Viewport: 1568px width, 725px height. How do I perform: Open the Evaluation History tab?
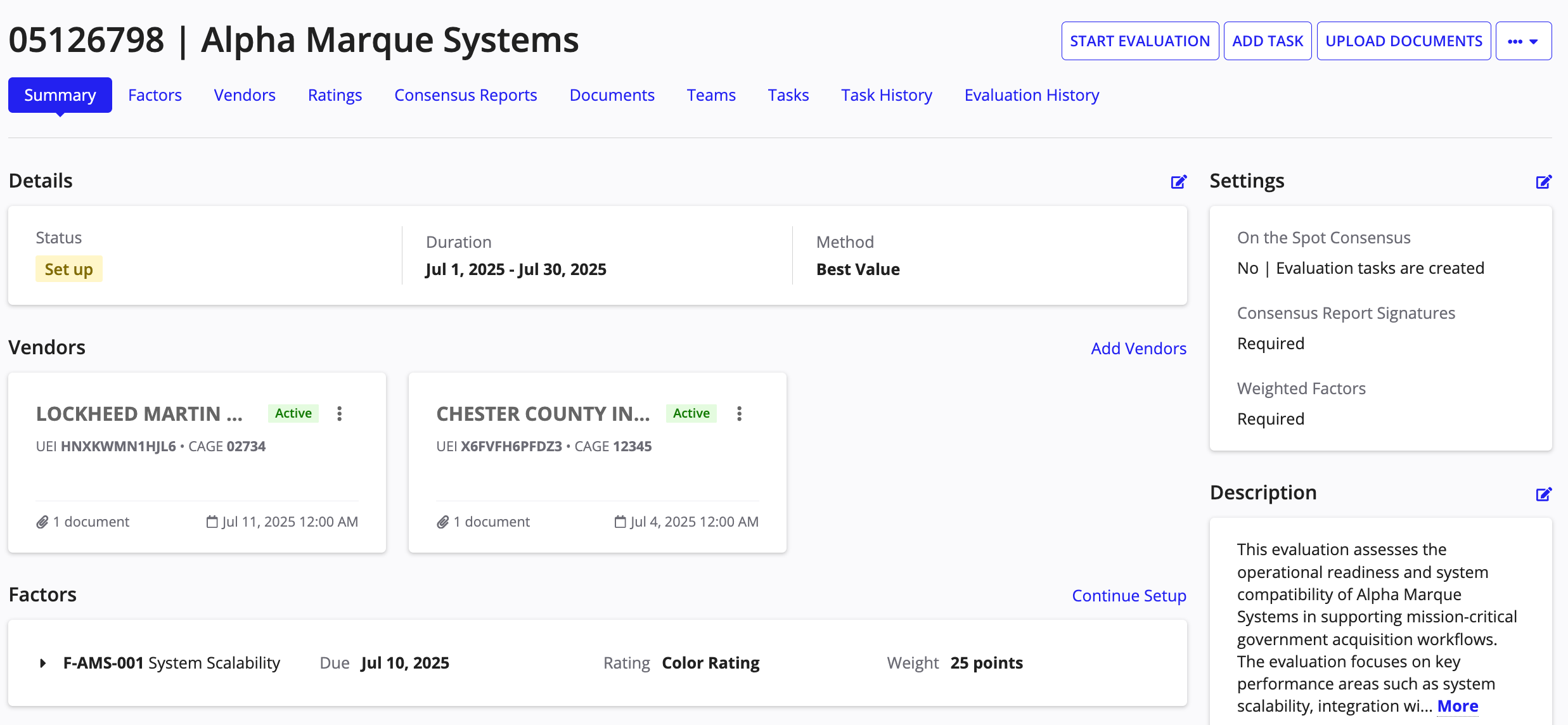pyautogui.click(x=1032, y=95)
